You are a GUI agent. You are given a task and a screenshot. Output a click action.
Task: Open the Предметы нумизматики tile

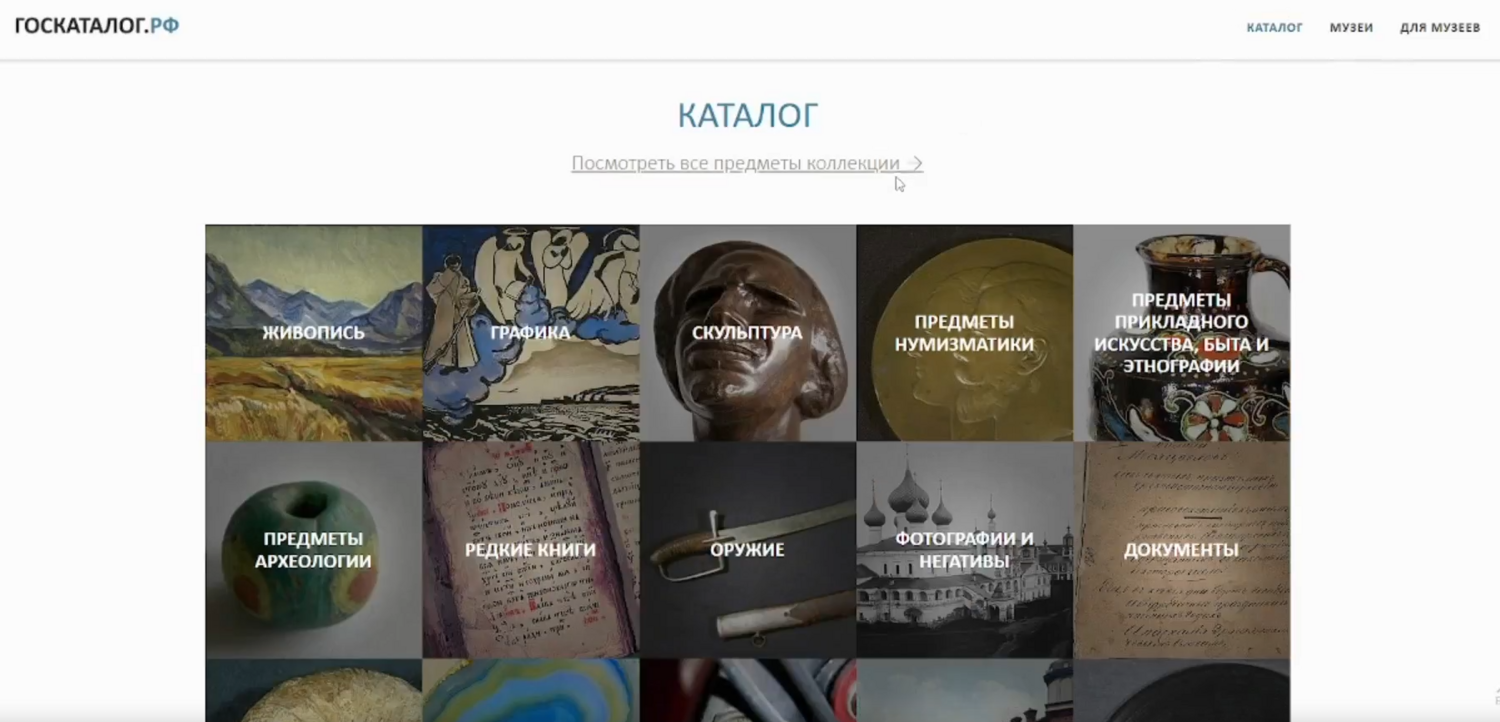click(x=965, y=333)
